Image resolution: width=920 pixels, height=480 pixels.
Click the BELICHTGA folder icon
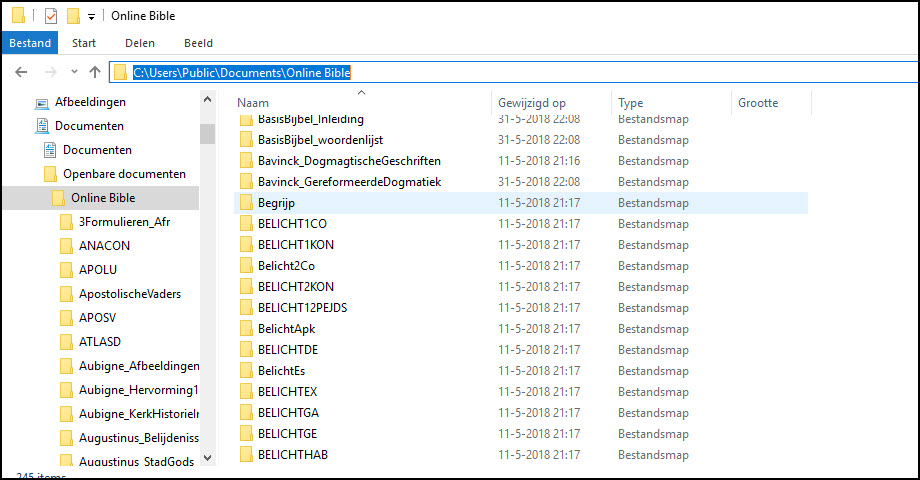[x=246, y=413]
